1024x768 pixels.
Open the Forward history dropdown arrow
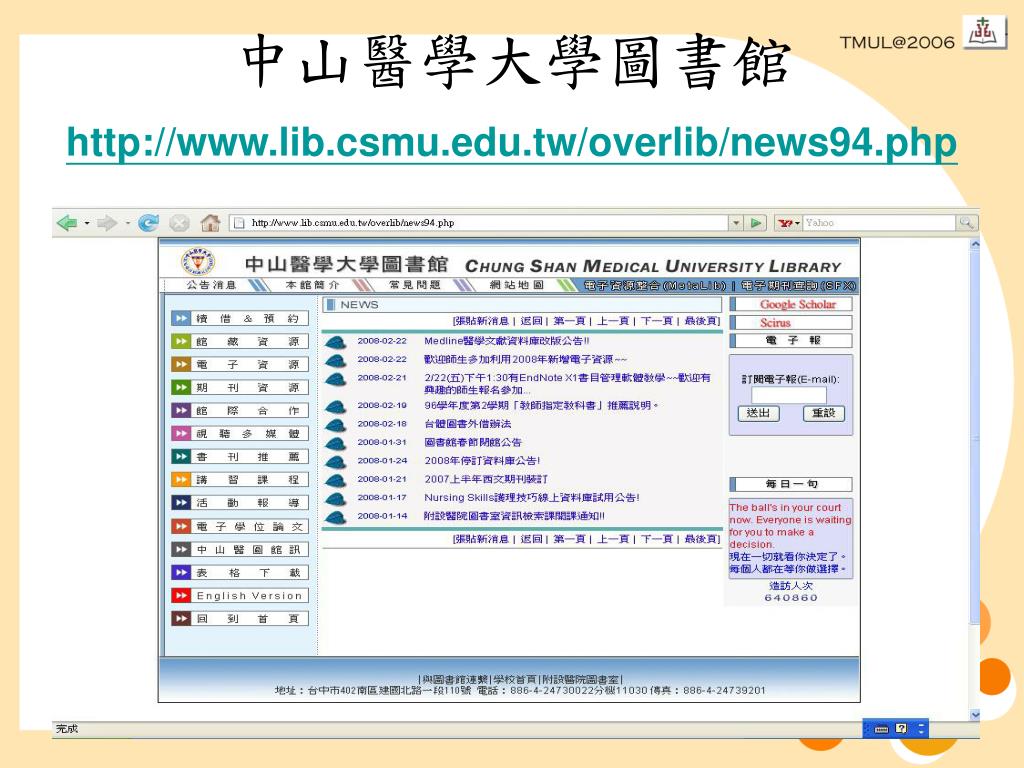point(127,223)
